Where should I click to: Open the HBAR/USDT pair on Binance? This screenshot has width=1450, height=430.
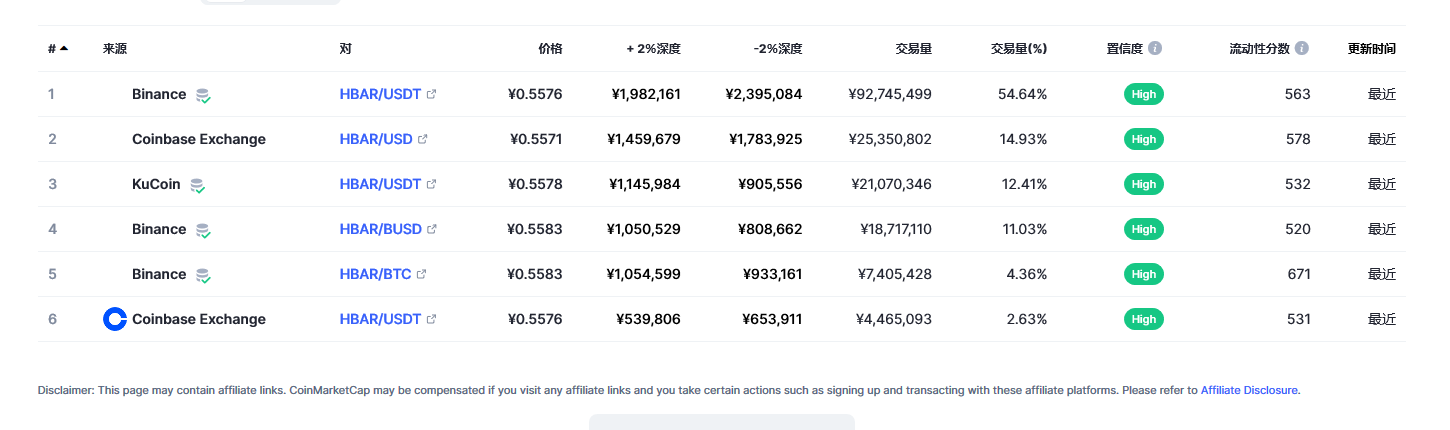coord(380,94)
